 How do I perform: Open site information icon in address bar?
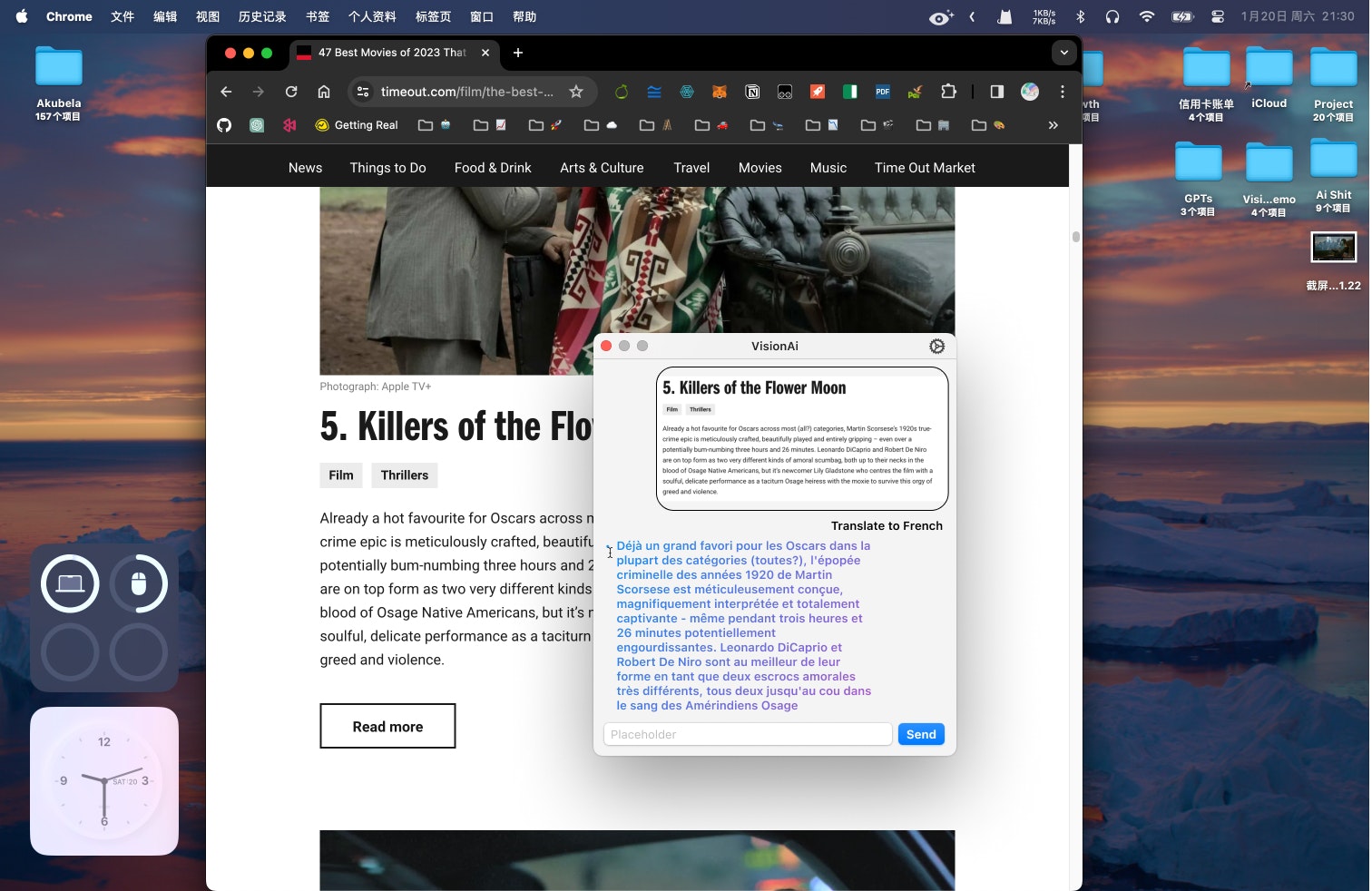tap(363, 92)
